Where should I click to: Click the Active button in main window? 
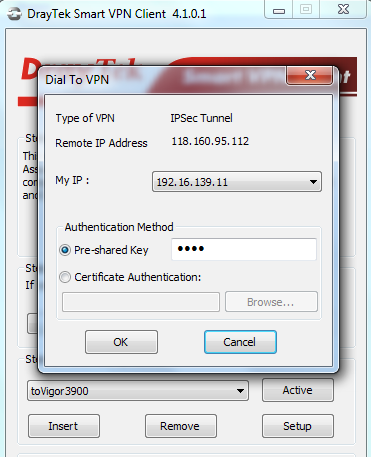[x=298, y=390]
